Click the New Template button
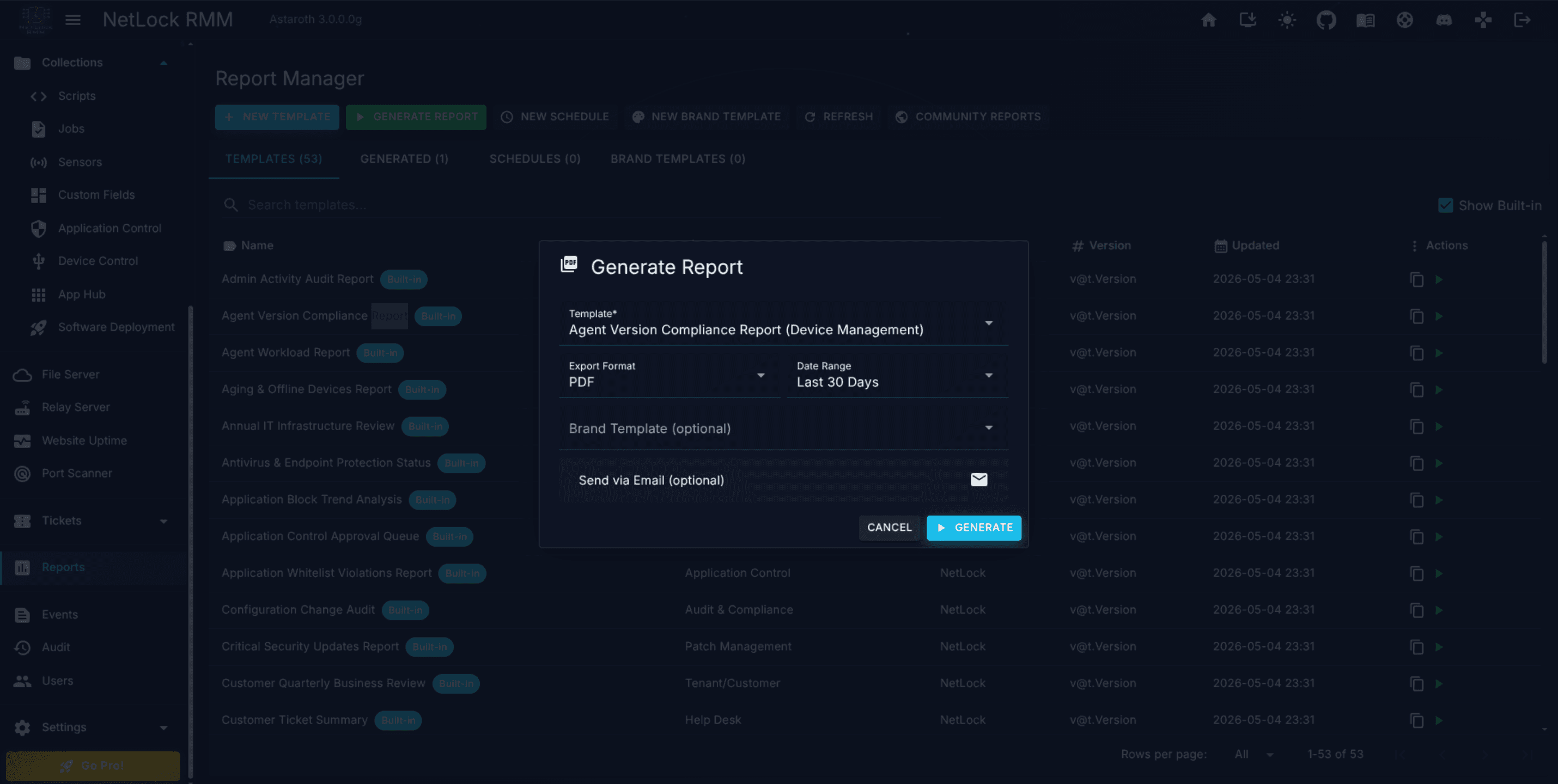The height and width of the screenshot is (784, 1558). pos(277,117)
